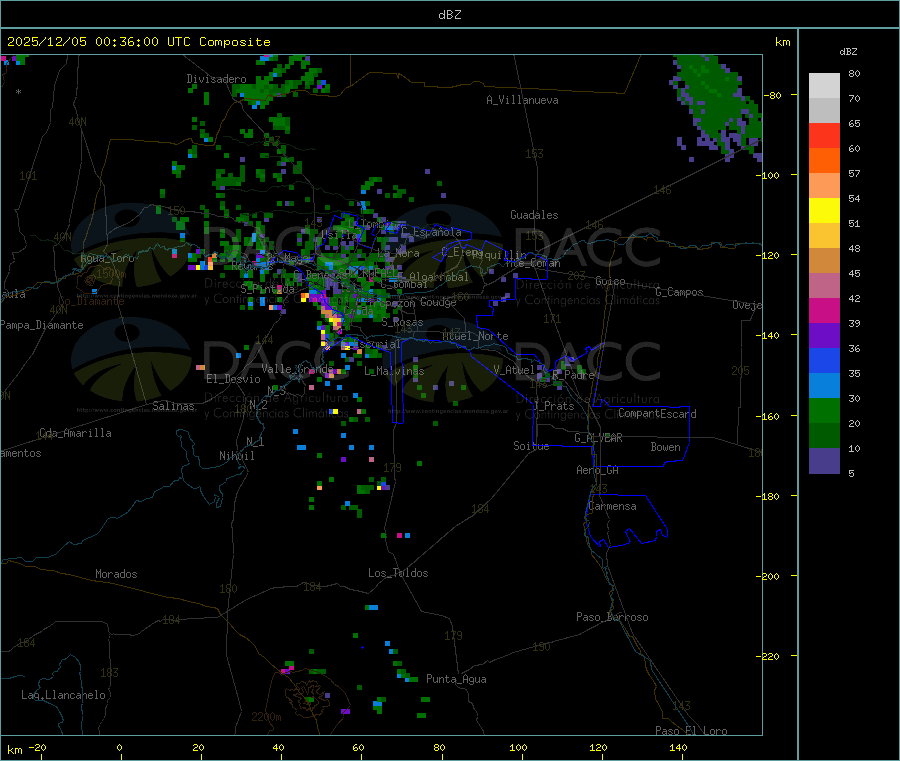This screenshot has height=761, width=900.
Task: Click the Aero_GA map label
Action: [x=598, y=470]
